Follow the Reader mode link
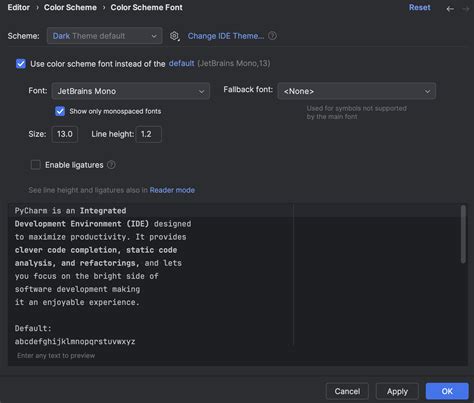Viewport: 474px width, 403px height. pyautogui.click(x=172, y=190)
